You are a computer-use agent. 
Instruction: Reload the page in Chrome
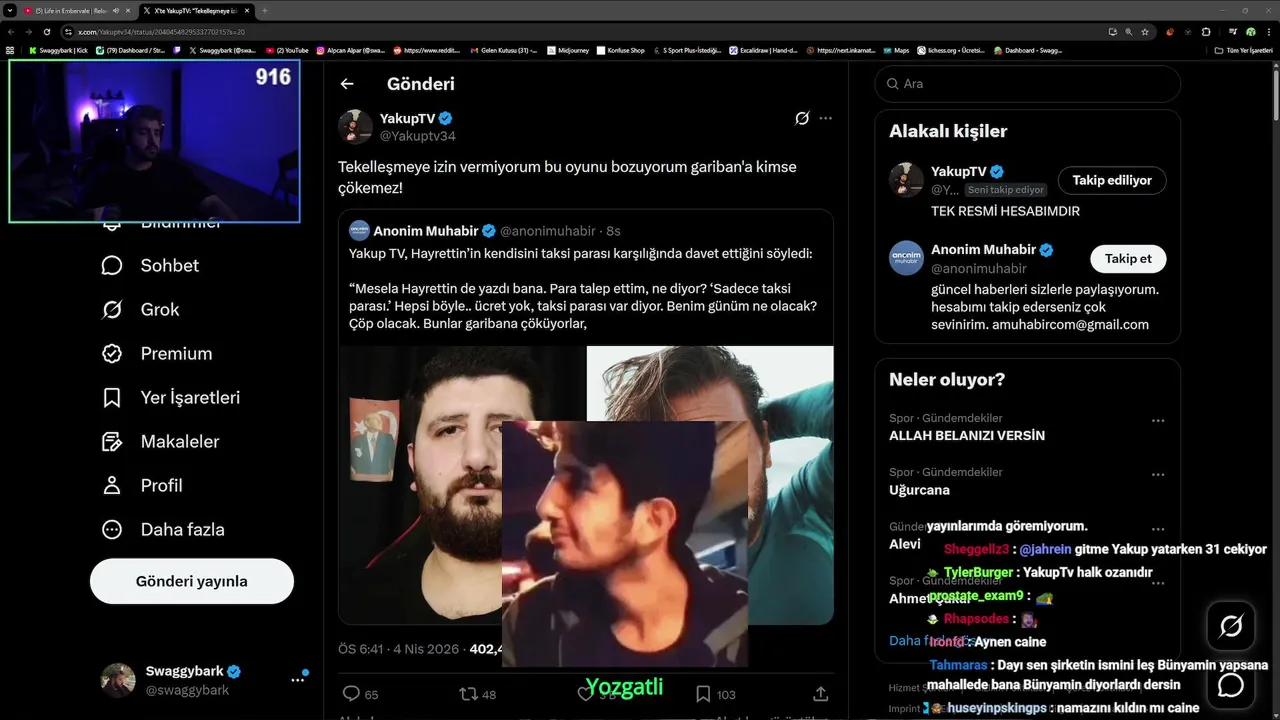click(x=46, y=31)
